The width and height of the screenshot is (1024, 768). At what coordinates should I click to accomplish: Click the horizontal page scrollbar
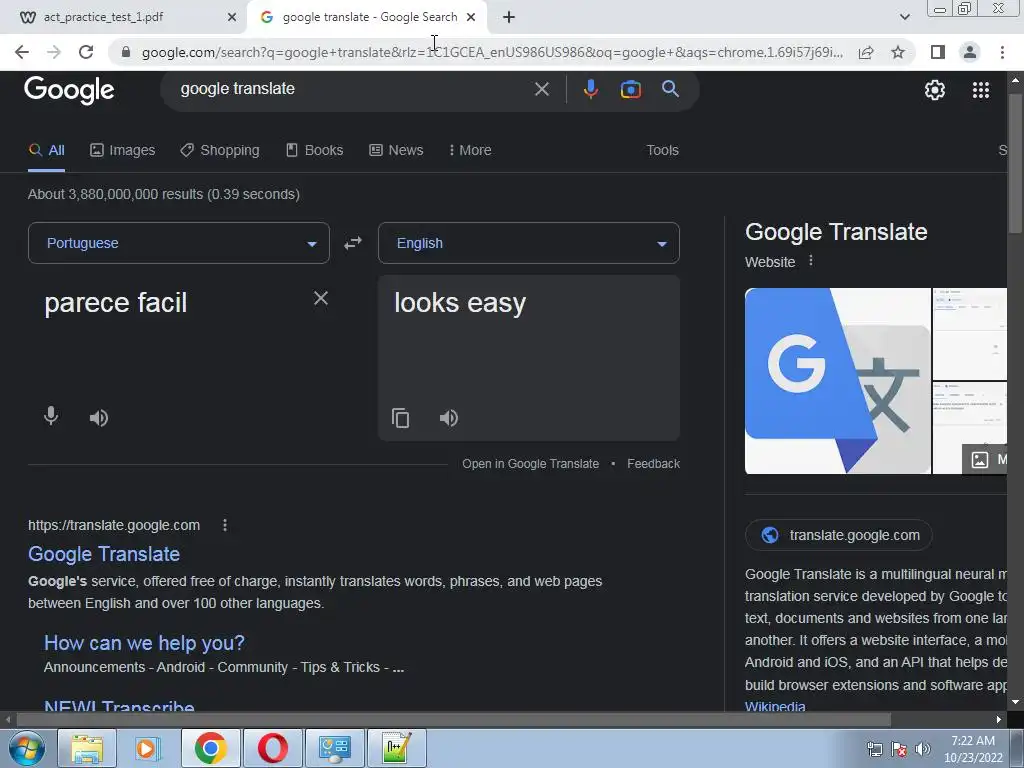click(453, 720)
